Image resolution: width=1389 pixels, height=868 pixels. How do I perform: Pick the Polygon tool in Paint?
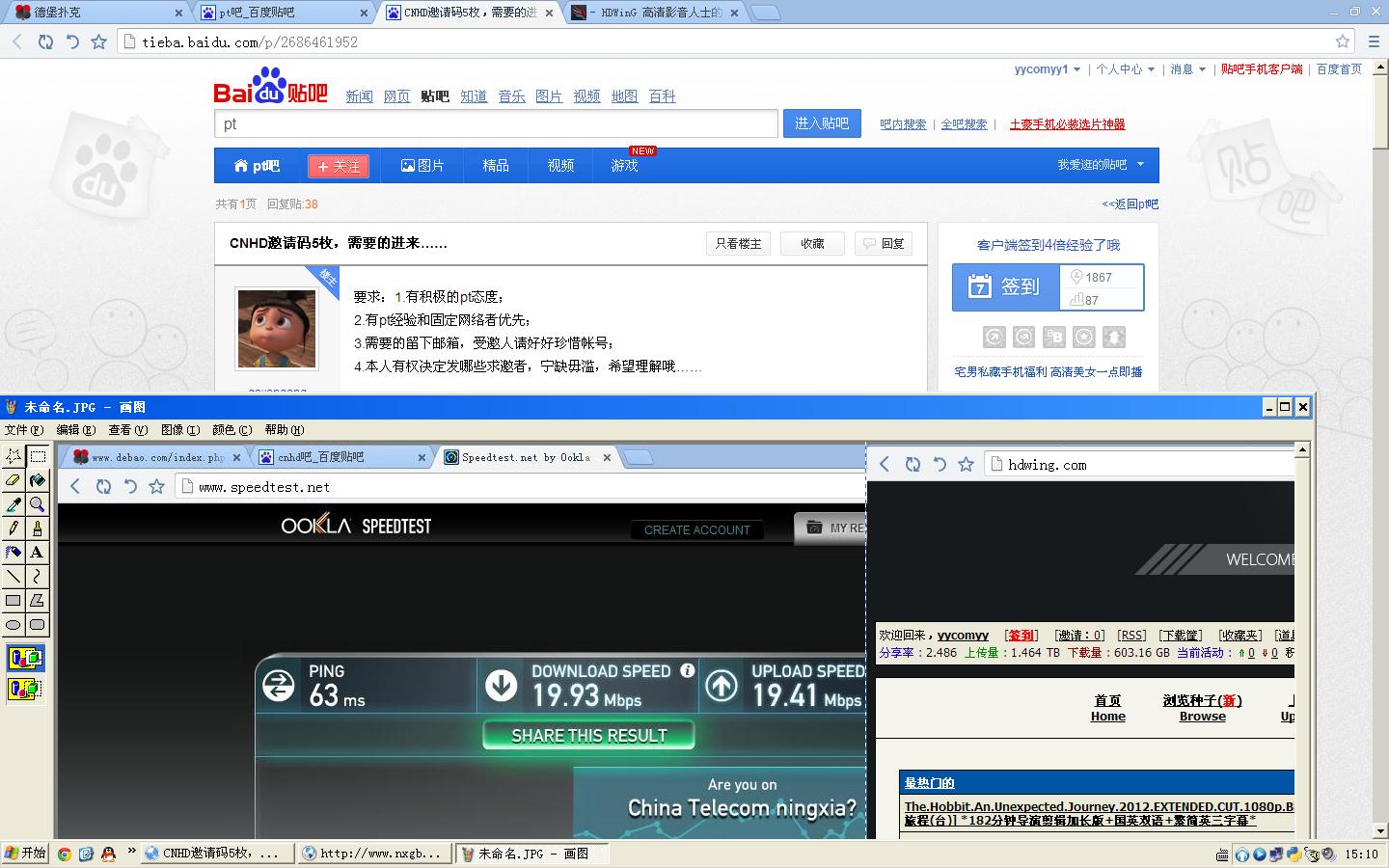point(38,601)
